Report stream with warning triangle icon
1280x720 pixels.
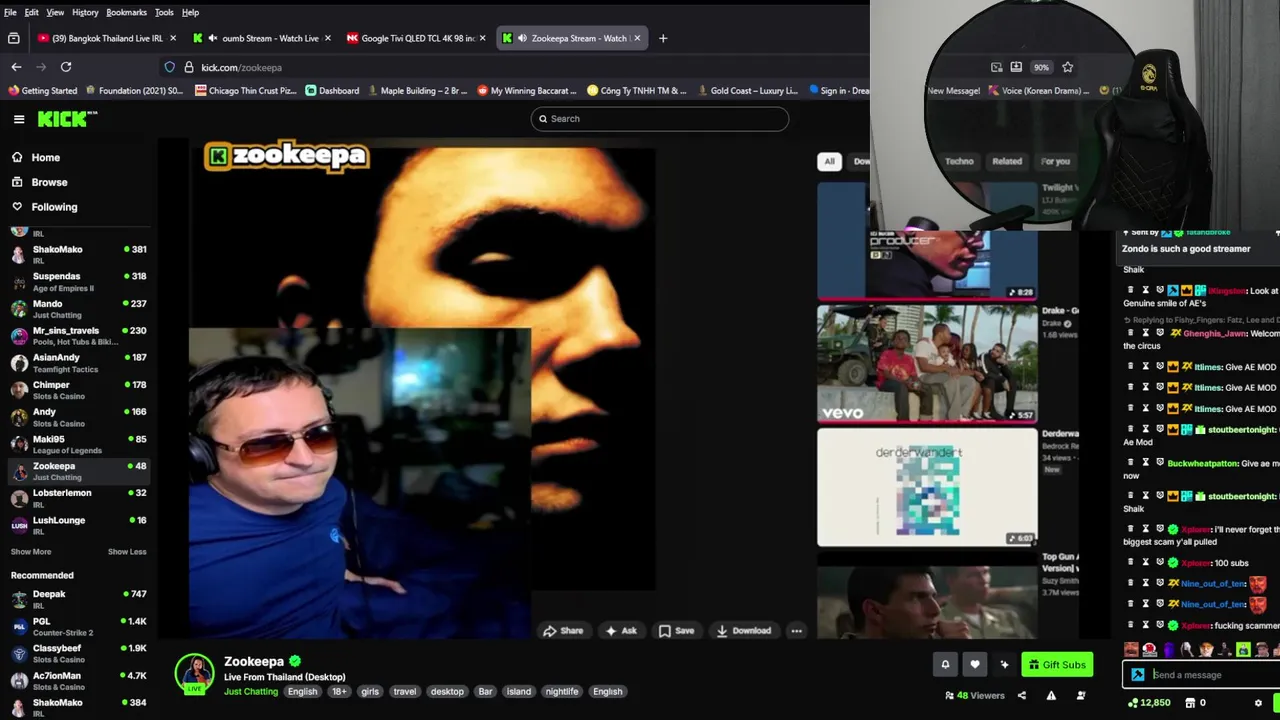click(1051, 695)
